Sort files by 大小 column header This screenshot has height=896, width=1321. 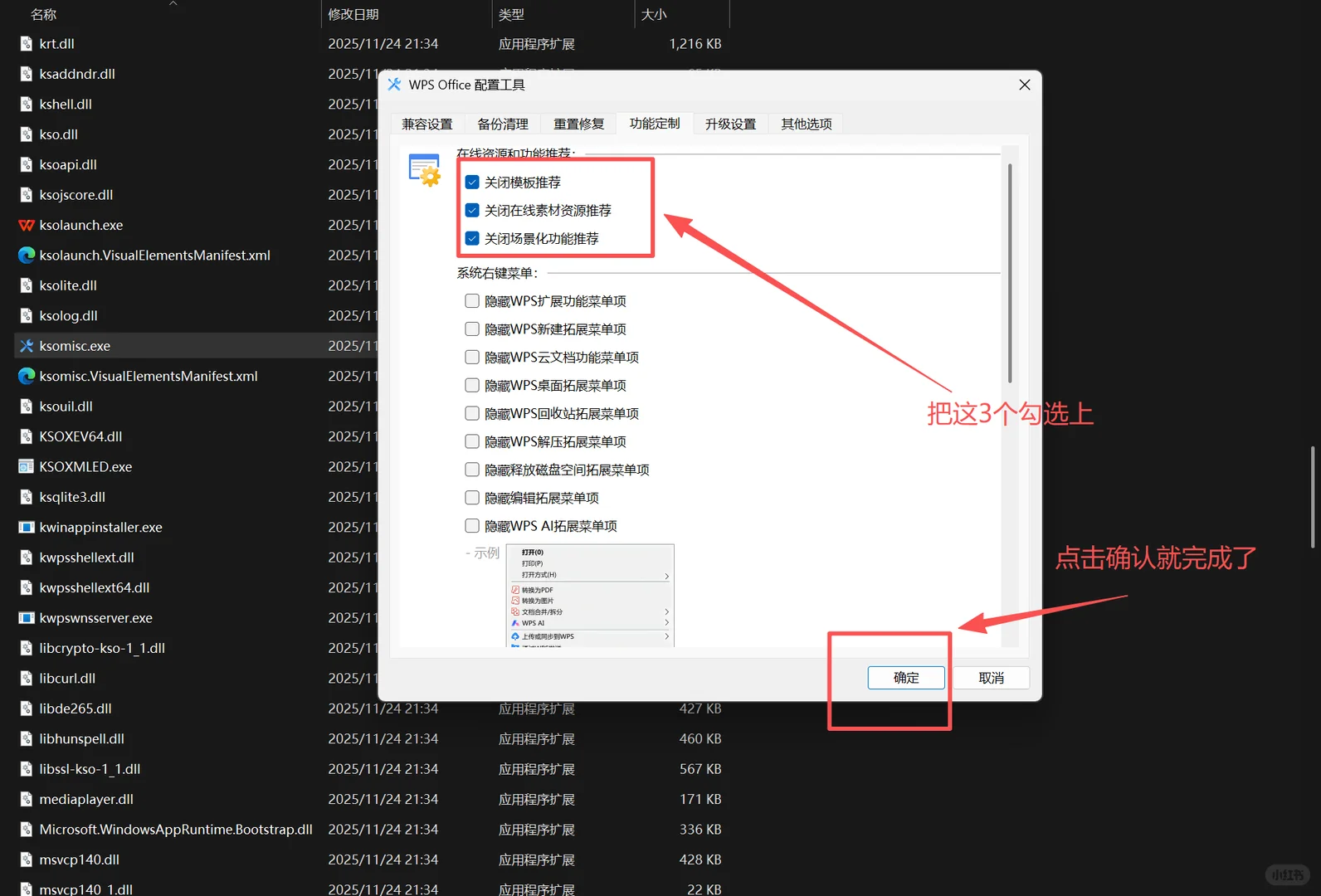[654, 14]
